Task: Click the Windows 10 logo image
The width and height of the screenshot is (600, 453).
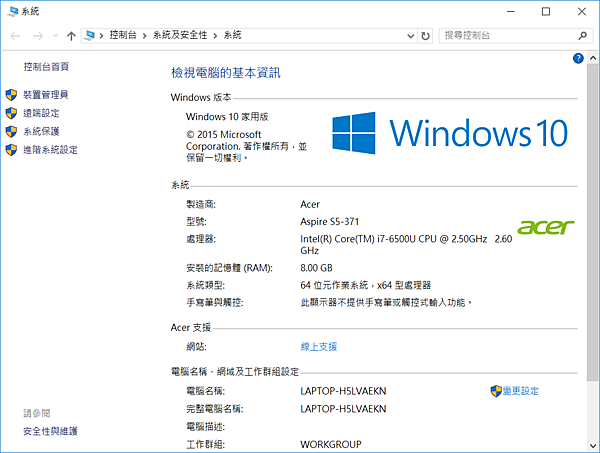Action: coord(450,133)
